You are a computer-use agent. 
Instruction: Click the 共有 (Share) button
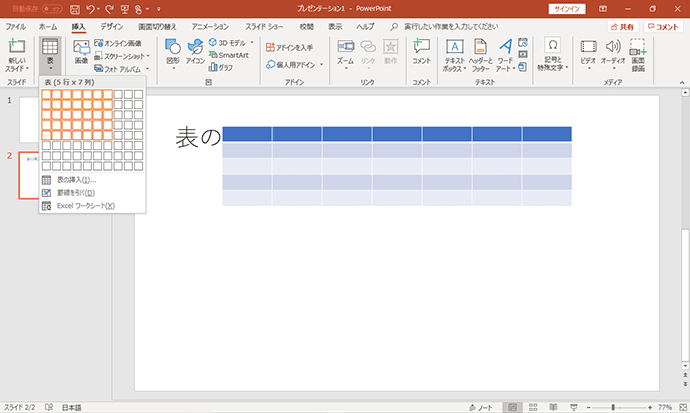tap(623, 27)
